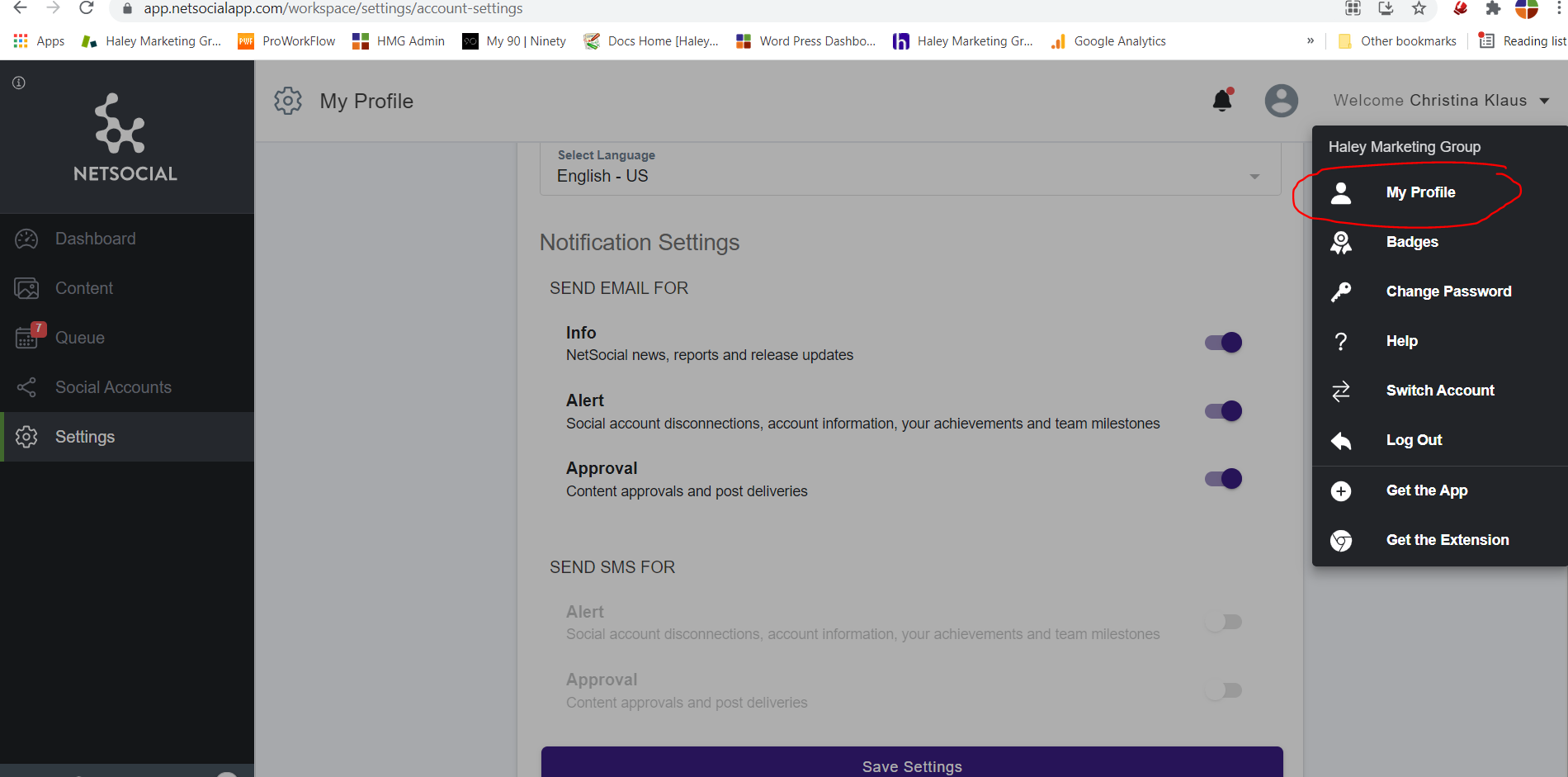The height and width of the screenshot is (777, 1568).
Task: Click the browser address bar URL
Action: click(x=333, y=8)
